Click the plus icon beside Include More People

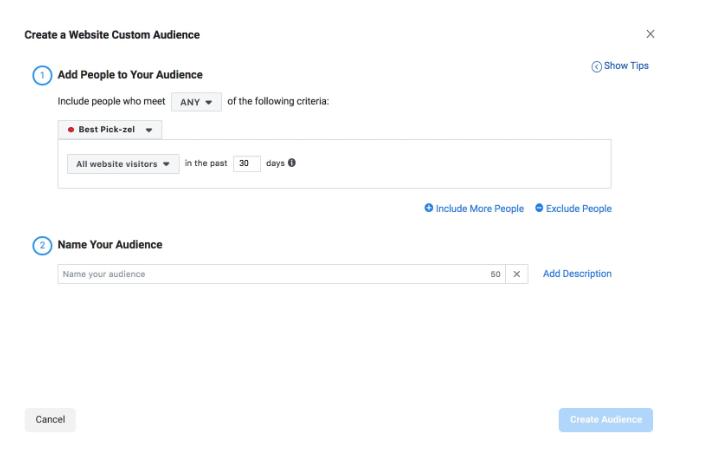429,208
